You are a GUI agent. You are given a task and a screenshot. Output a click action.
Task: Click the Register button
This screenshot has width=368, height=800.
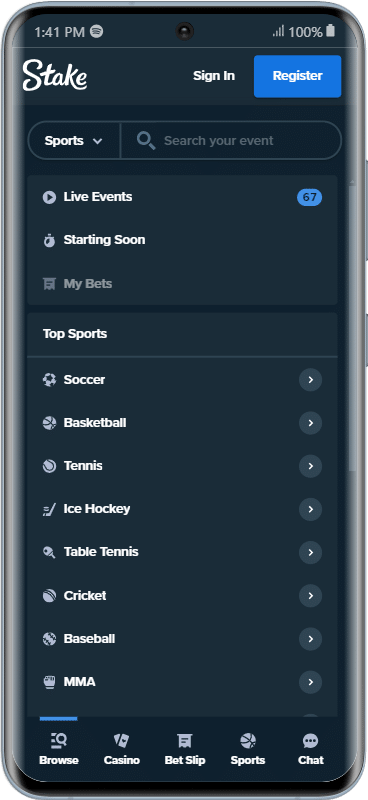(x=298, y=76)
